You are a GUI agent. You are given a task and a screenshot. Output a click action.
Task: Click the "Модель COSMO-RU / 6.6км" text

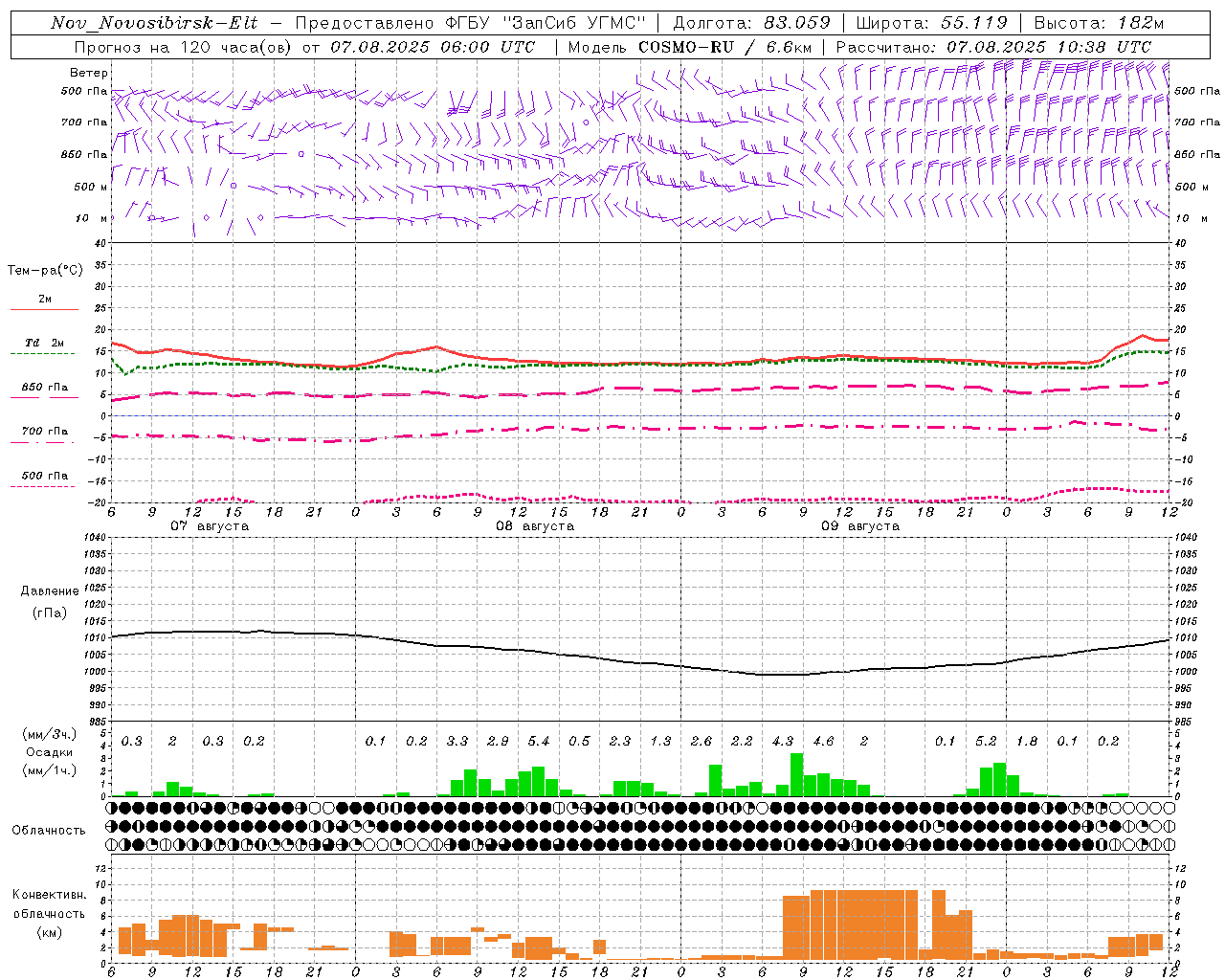tap(689, 47)
